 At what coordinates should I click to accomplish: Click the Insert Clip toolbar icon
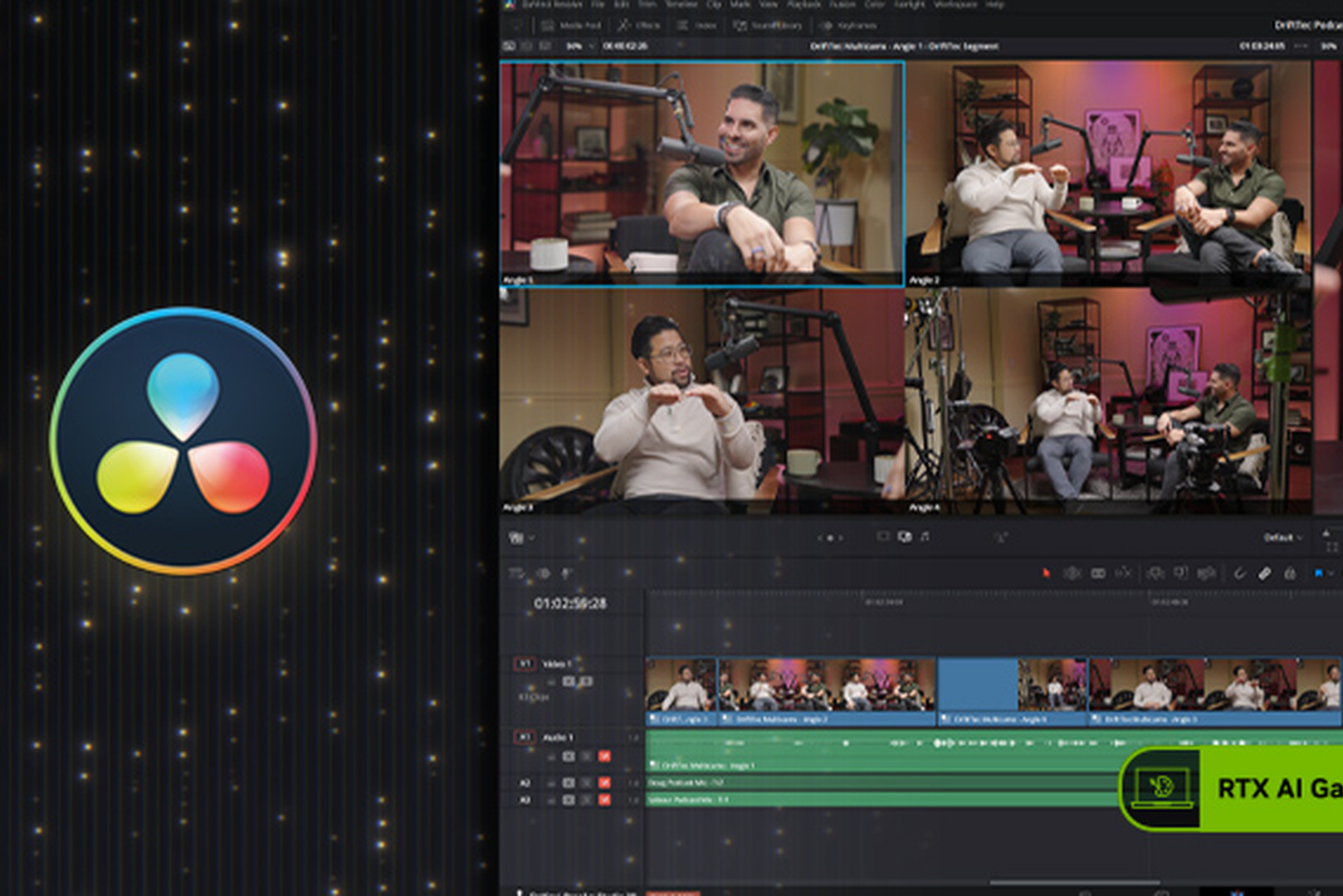pyautogui.click(x=1155, y=573)
